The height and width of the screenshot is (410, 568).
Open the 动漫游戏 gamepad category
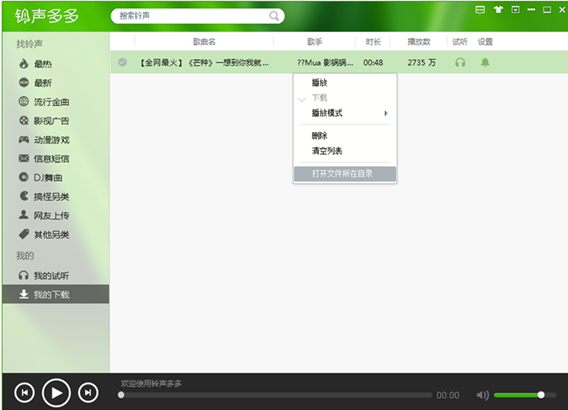pos(44,140)
